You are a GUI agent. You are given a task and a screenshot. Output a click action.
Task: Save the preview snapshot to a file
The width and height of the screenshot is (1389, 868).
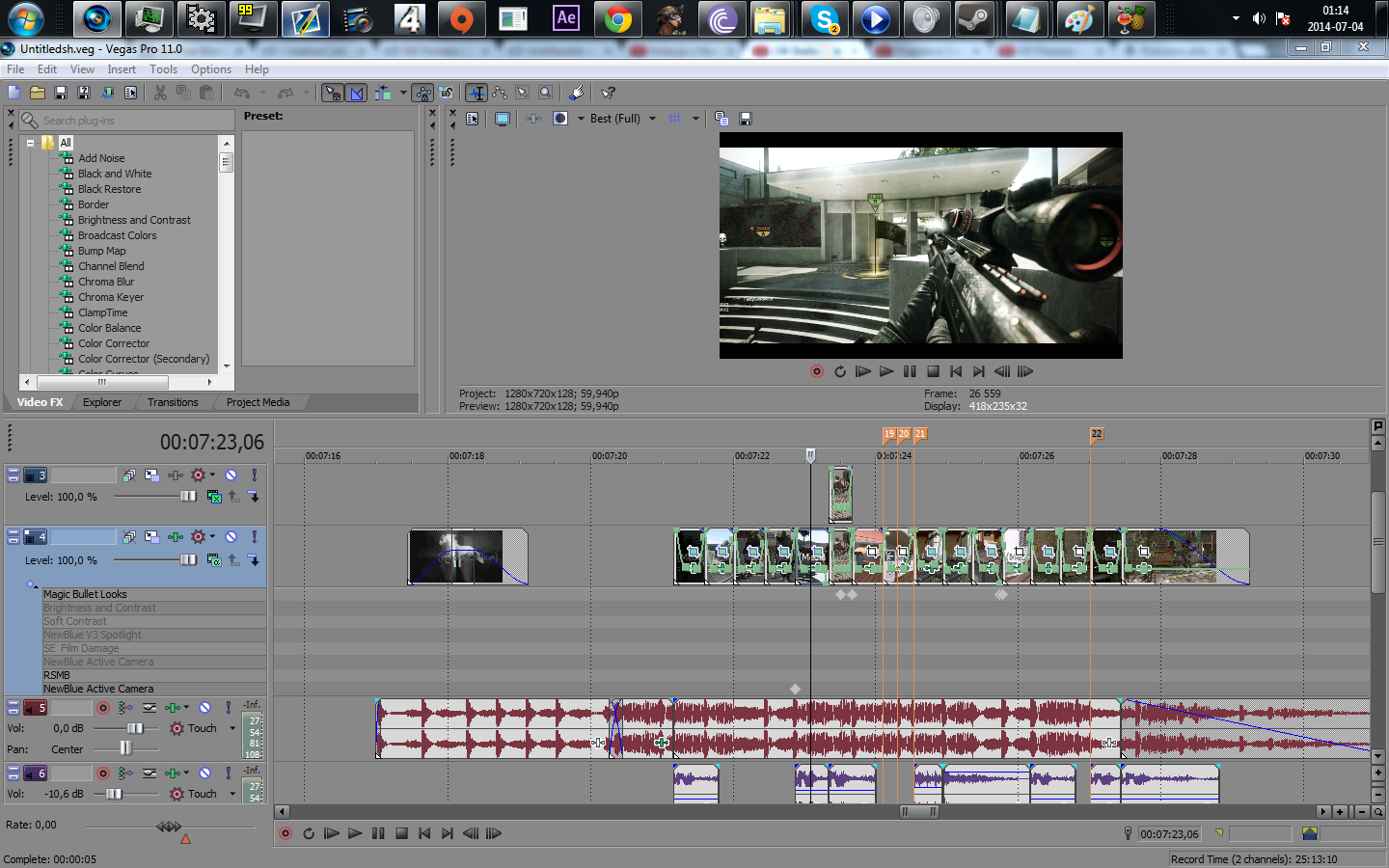746,119
